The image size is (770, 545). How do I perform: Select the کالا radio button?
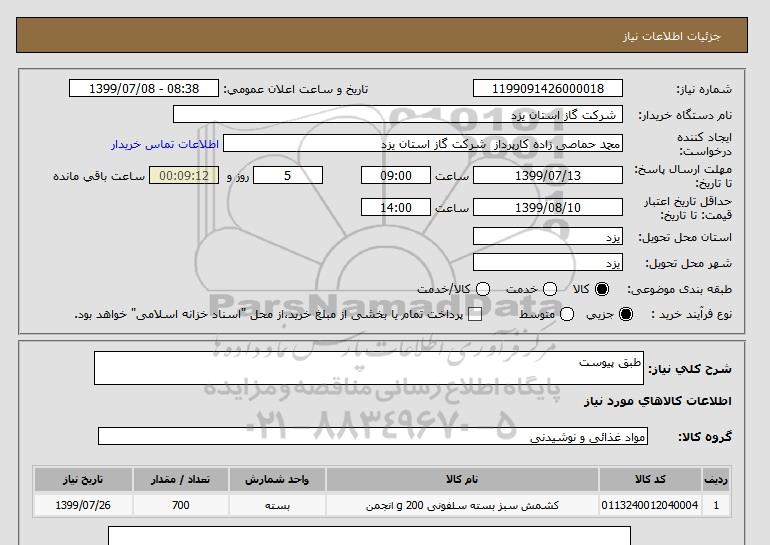pos(602,289)
